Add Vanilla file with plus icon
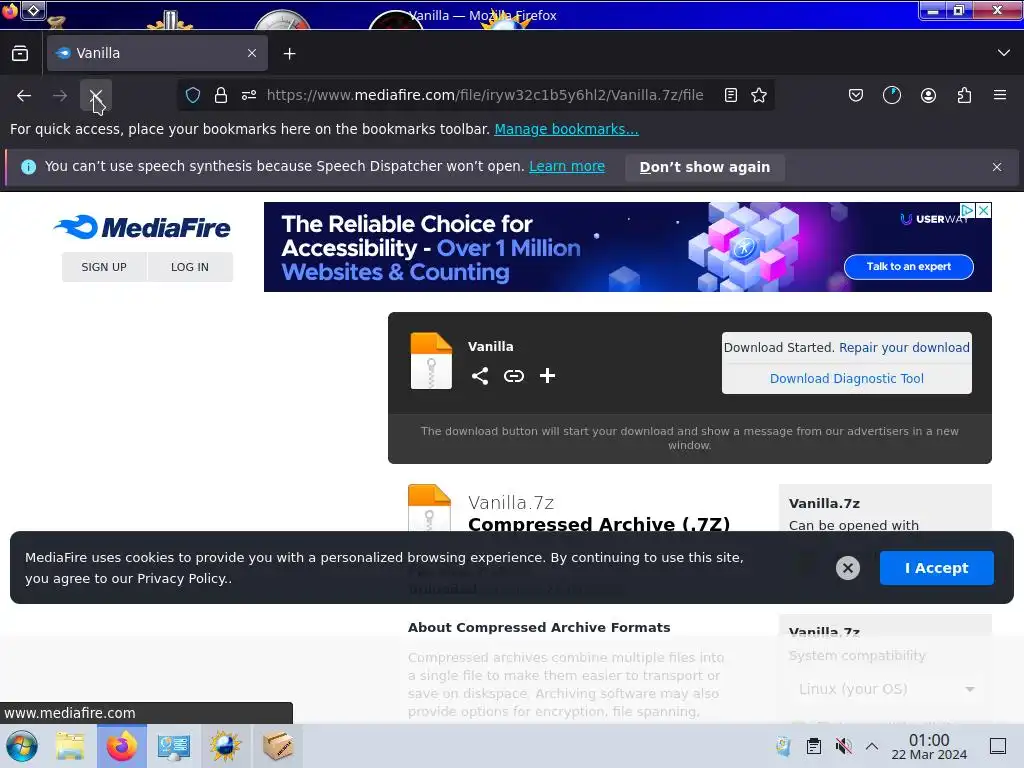The width and height of the screenshot is (1024, 768). tap(547, 376)
